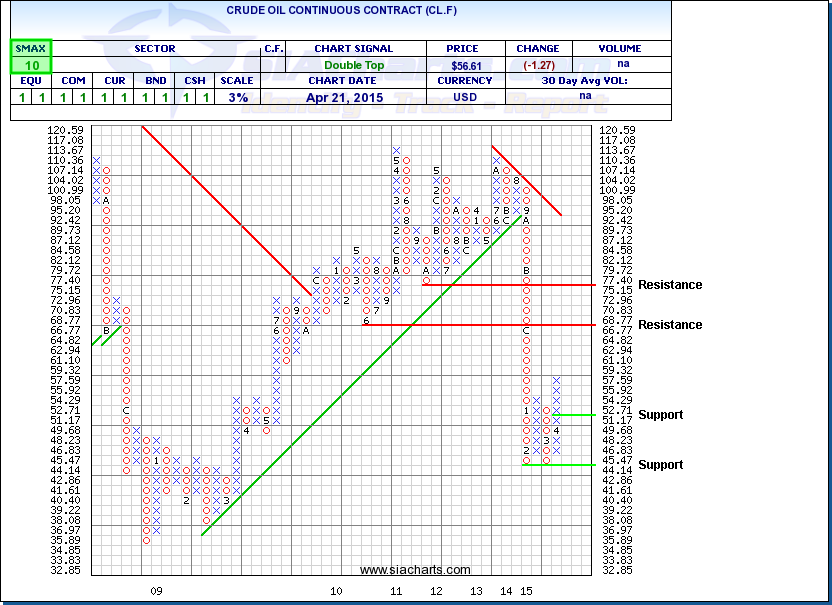Click the lower Resistance label near 68.77

pyautogui.click(x=670, y=325)
